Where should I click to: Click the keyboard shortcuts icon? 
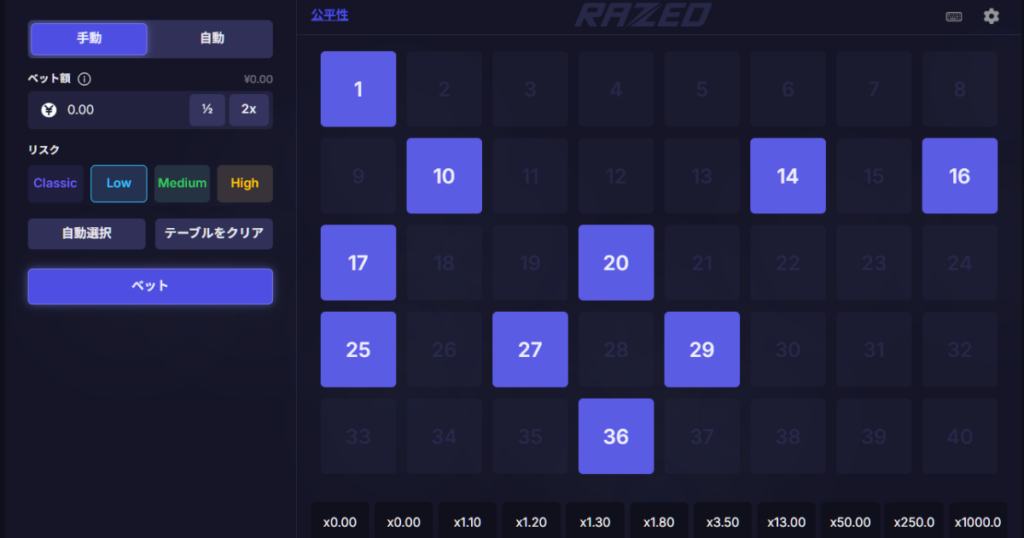[953, 16]
